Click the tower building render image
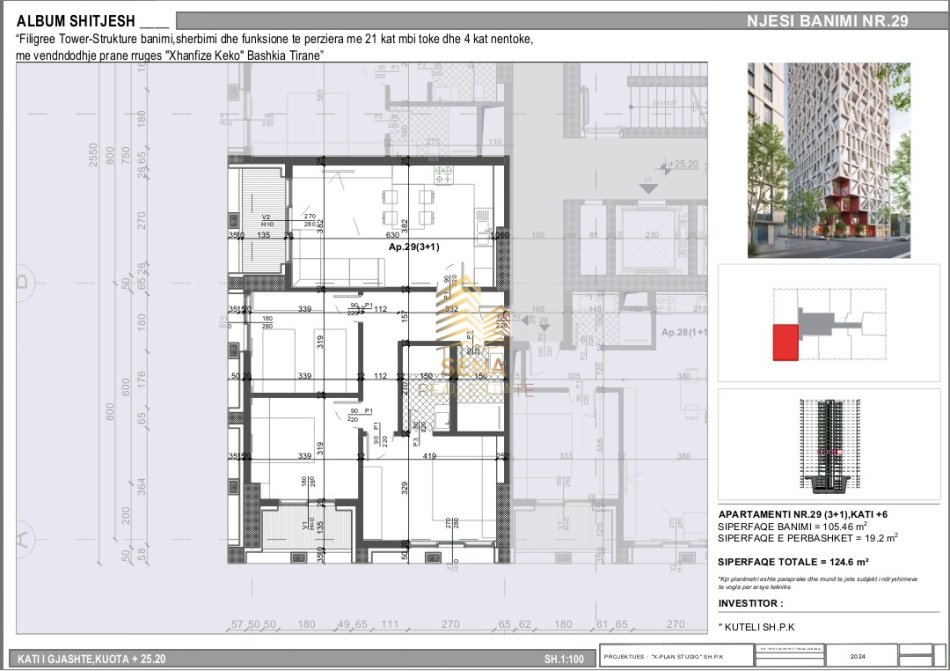This screenshot has height=671, width=950. 829,160
